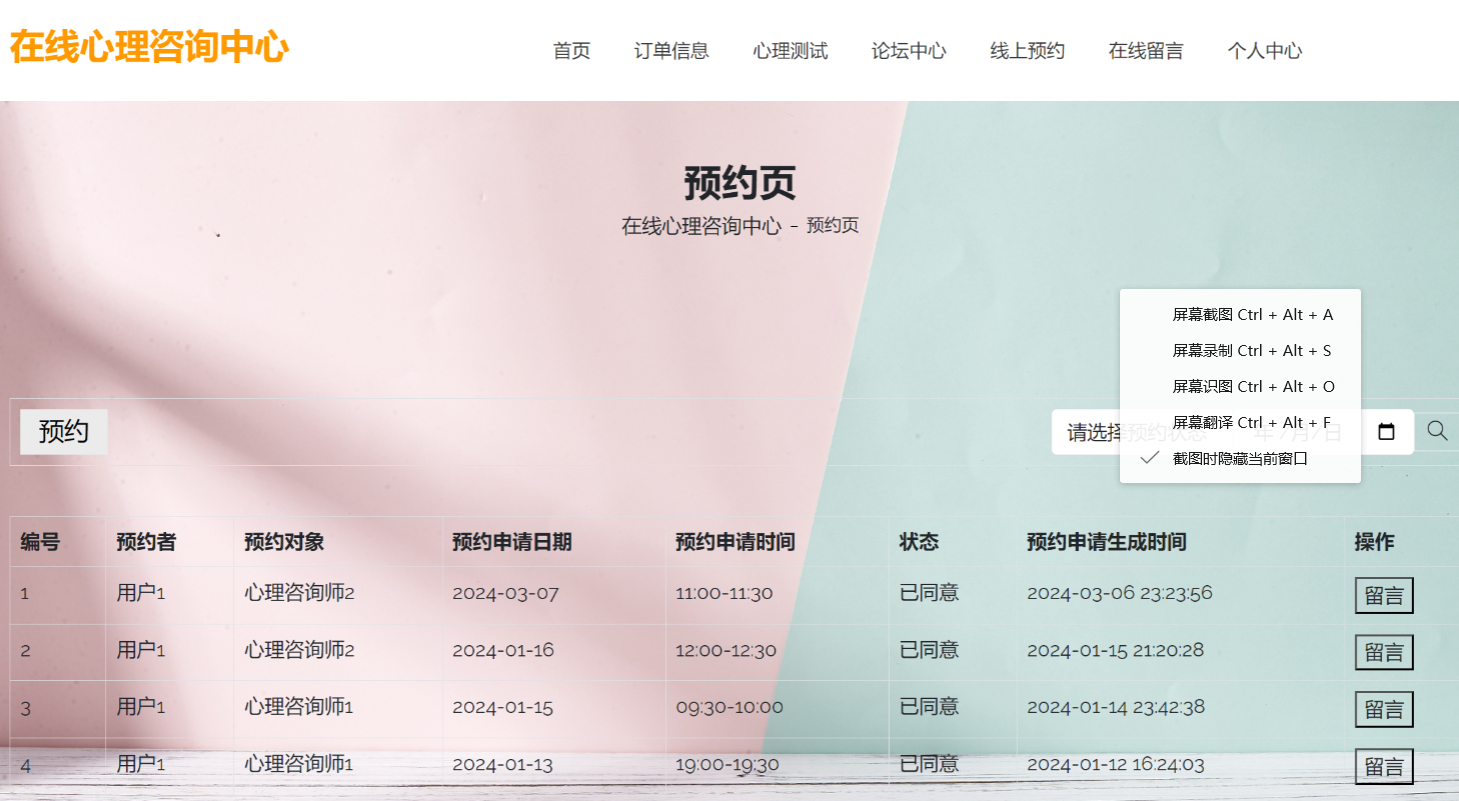Select 屏幕识图 from the capture menu
The height and width of the screenshot is (801, 1459).
pyautogui.click(x=1253, y=386)
